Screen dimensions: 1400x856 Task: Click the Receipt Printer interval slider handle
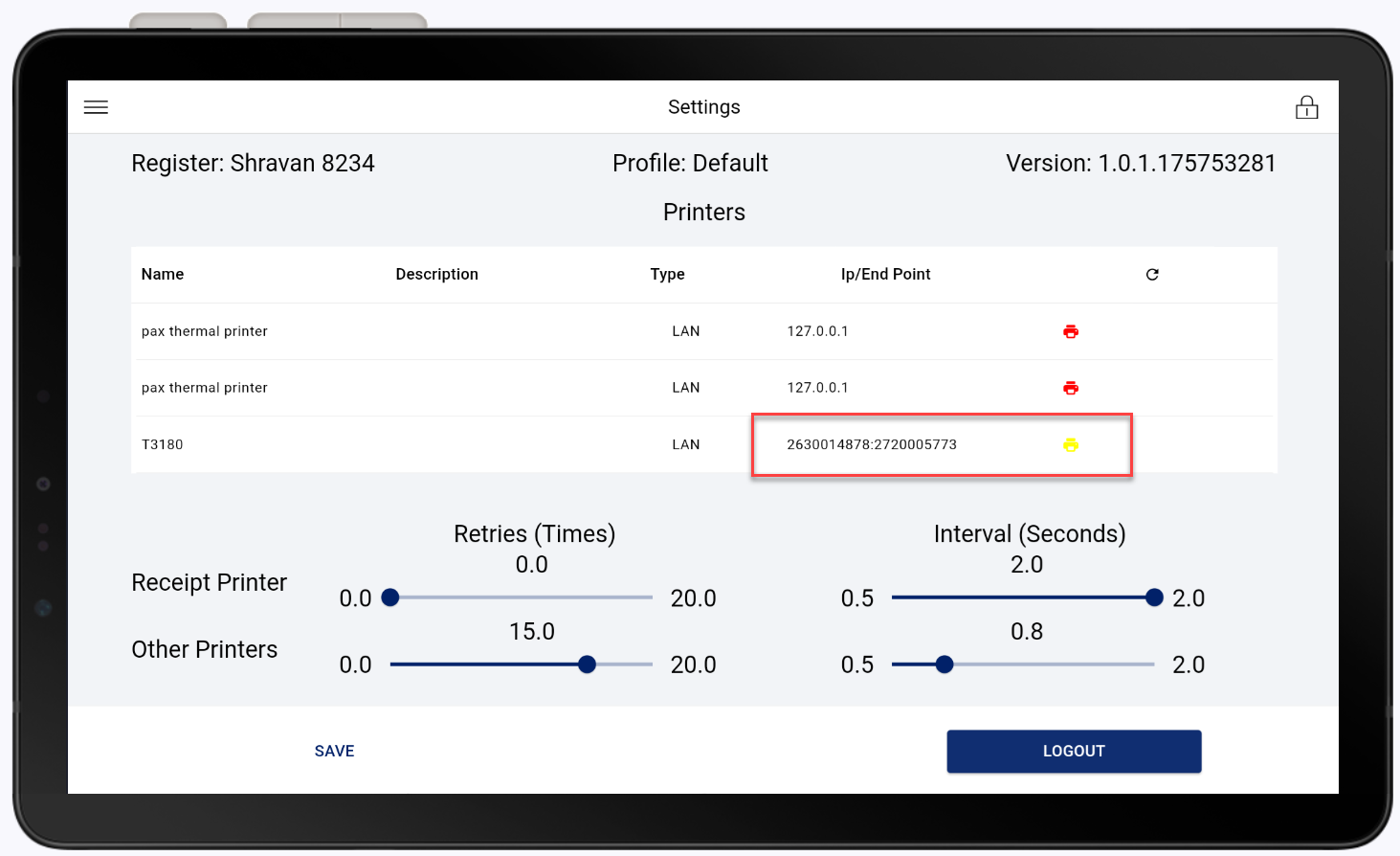(x=1154, y=597)
